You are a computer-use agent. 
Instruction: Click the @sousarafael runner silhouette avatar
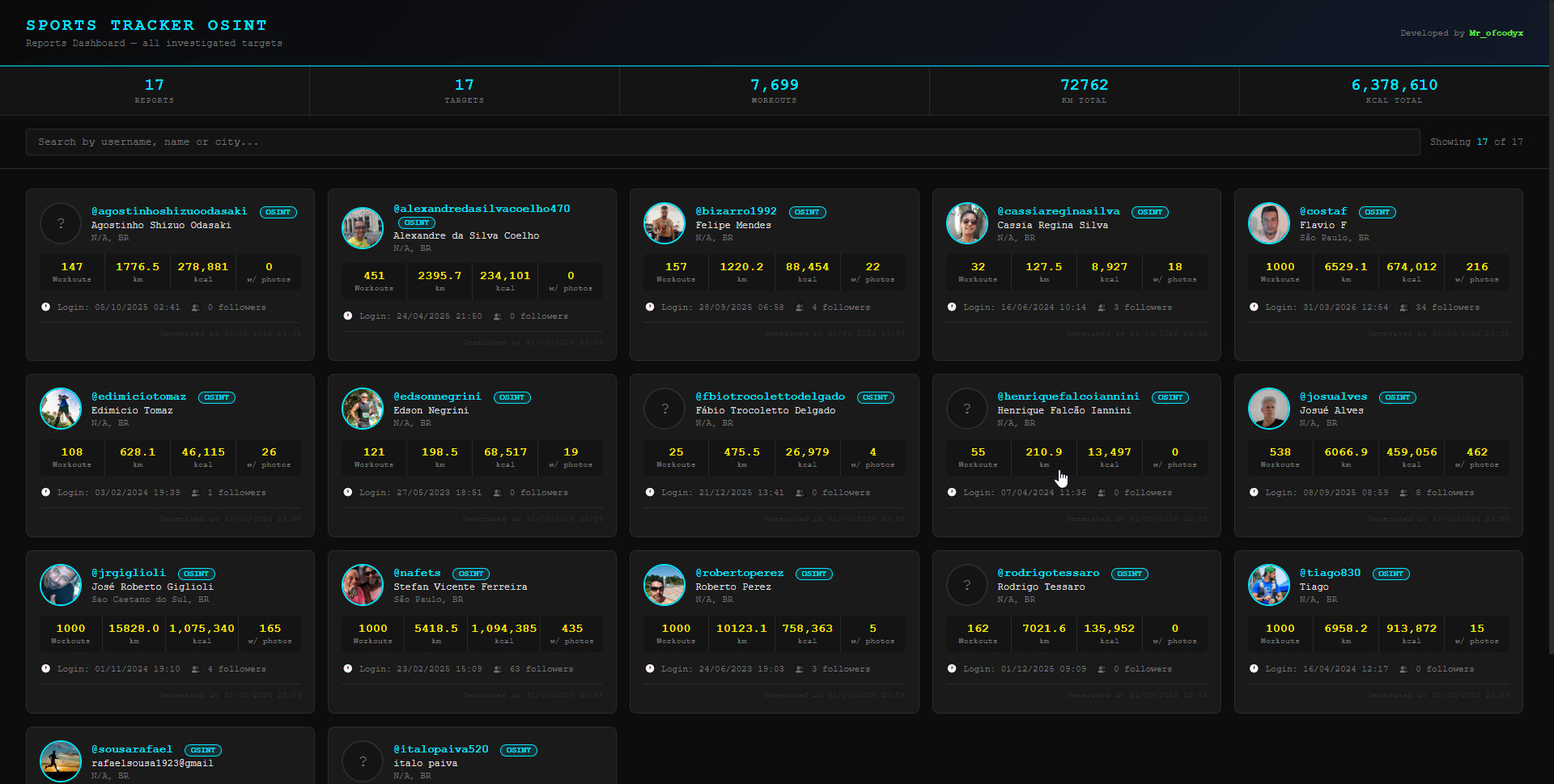(x=61, y=761)
